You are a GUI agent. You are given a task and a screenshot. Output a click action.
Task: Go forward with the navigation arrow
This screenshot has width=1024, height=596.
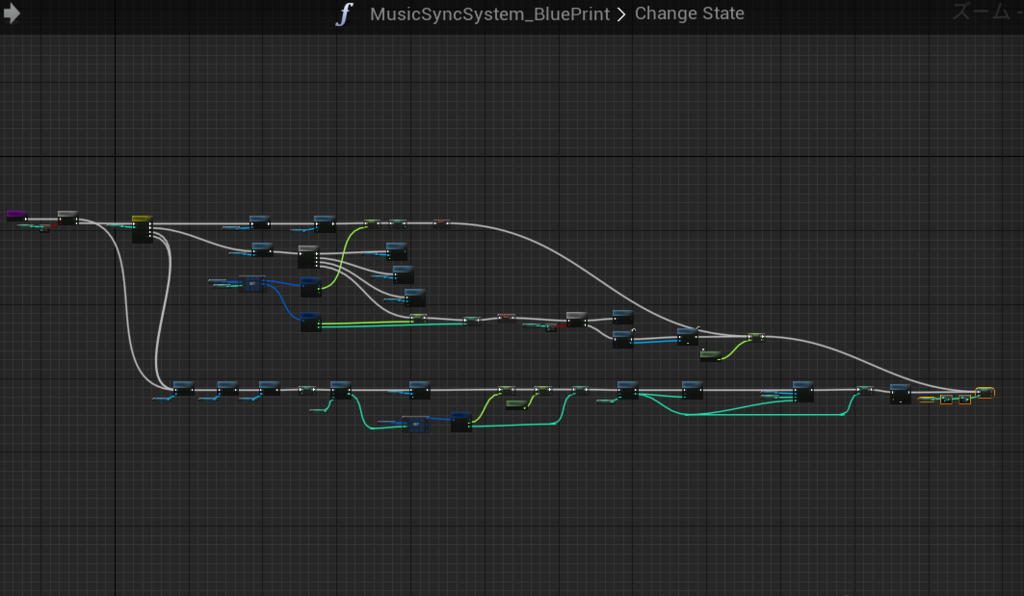click(12, 13)
